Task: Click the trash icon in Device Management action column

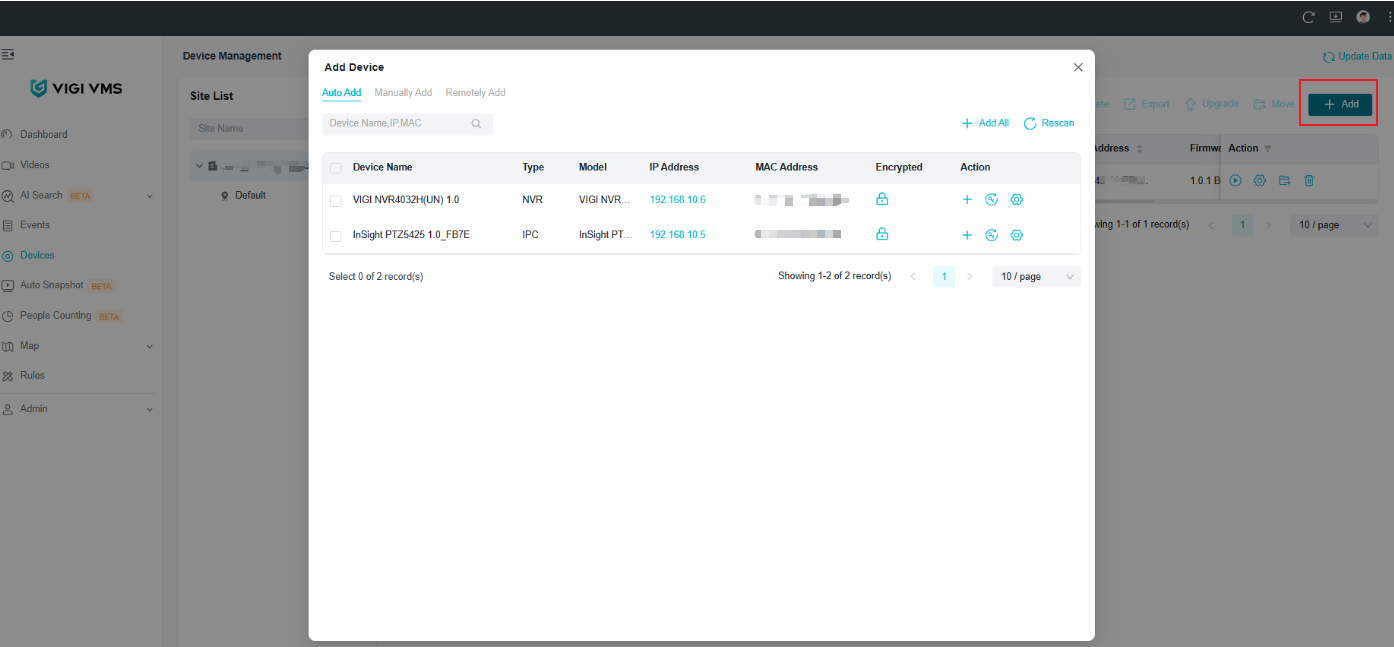Action: [x=1309, y=181]
